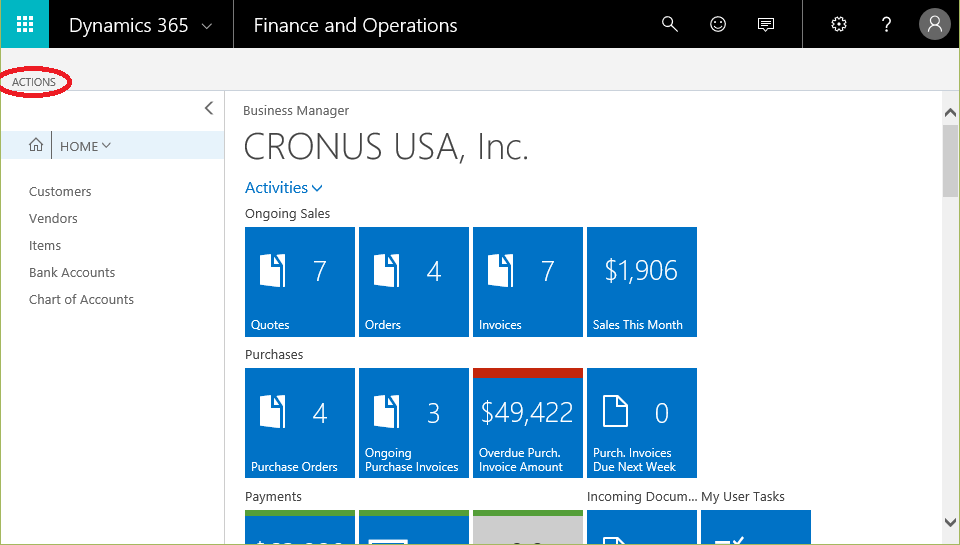
Task: Open Ongoing Purchase Invoices tile
Action: coord(414,423)
